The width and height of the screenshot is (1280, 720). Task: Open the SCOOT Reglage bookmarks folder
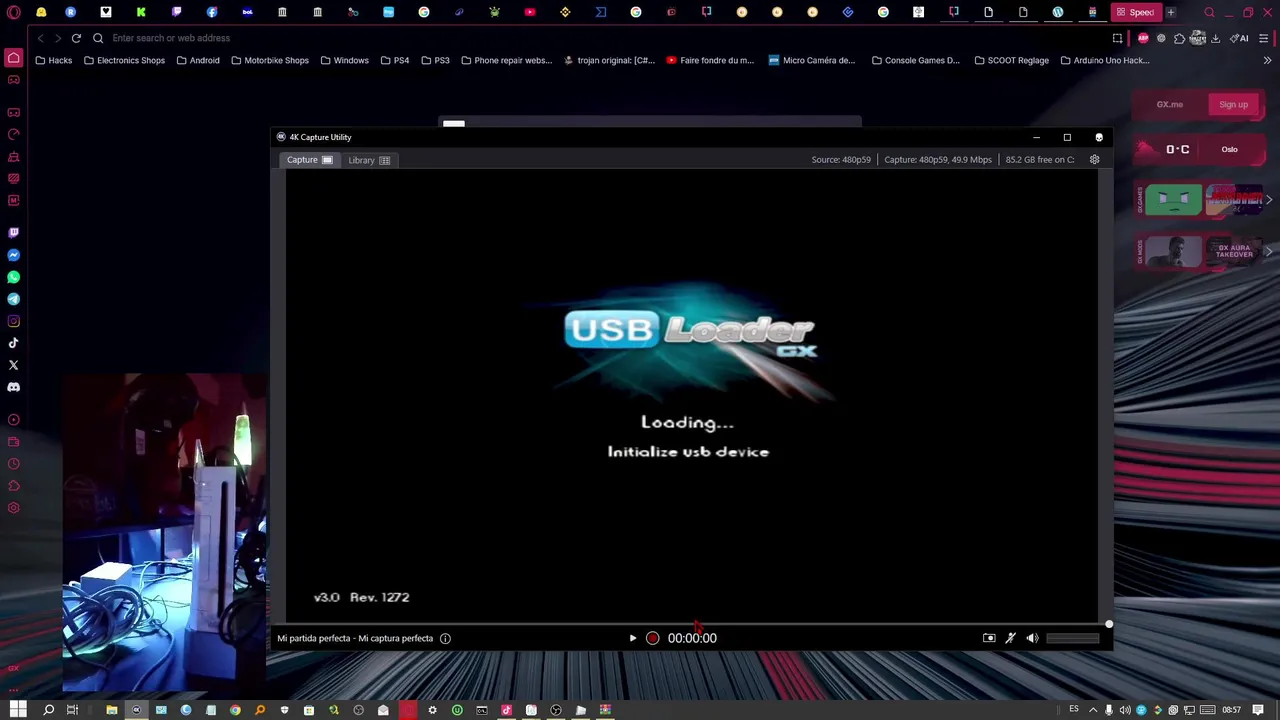pos(1011,60)
